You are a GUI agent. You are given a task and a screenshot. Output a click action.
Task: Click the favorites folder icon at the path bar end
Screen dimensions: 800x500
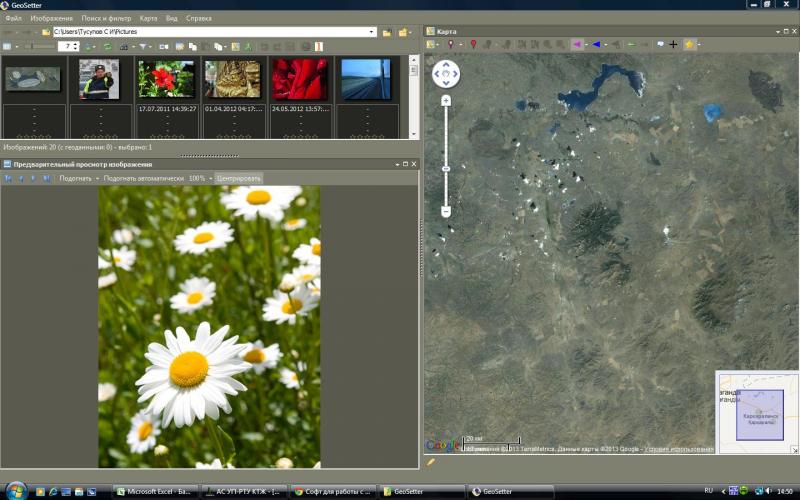click(403, 32)
